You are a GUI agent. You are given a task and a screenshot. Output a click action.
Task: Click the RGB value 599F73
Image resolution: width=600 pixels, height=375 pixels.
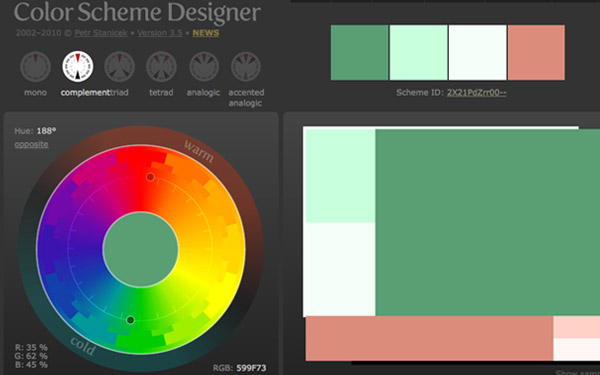[x=251, y=368]
